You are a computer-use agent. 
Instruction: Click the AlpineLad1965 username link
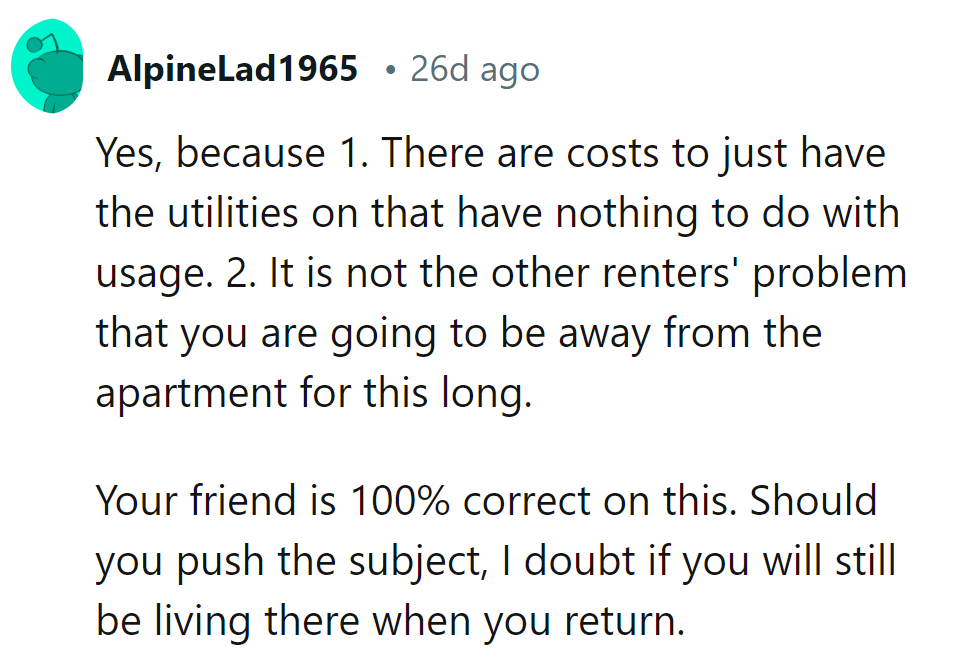point(232,69)
